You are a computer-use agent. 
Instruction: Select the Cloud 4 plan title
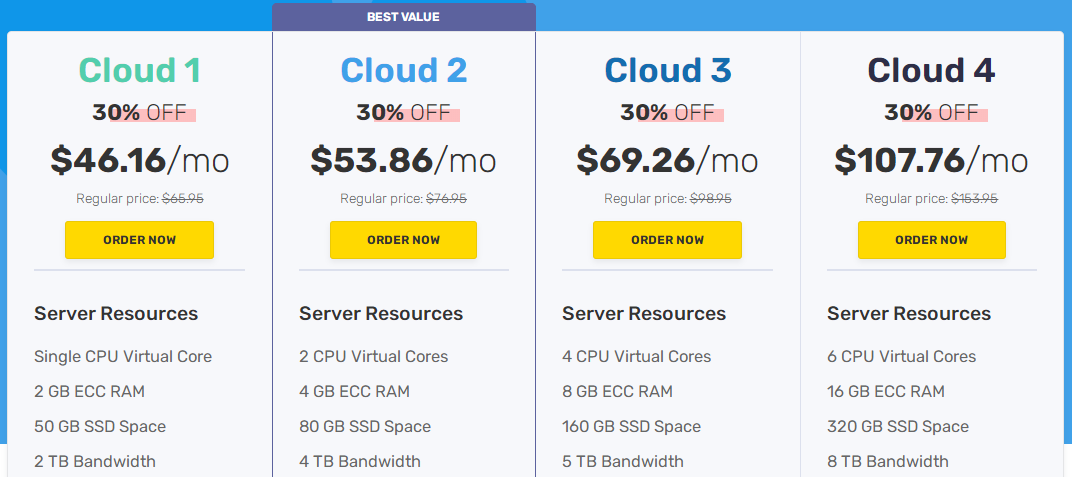point(931,70)
